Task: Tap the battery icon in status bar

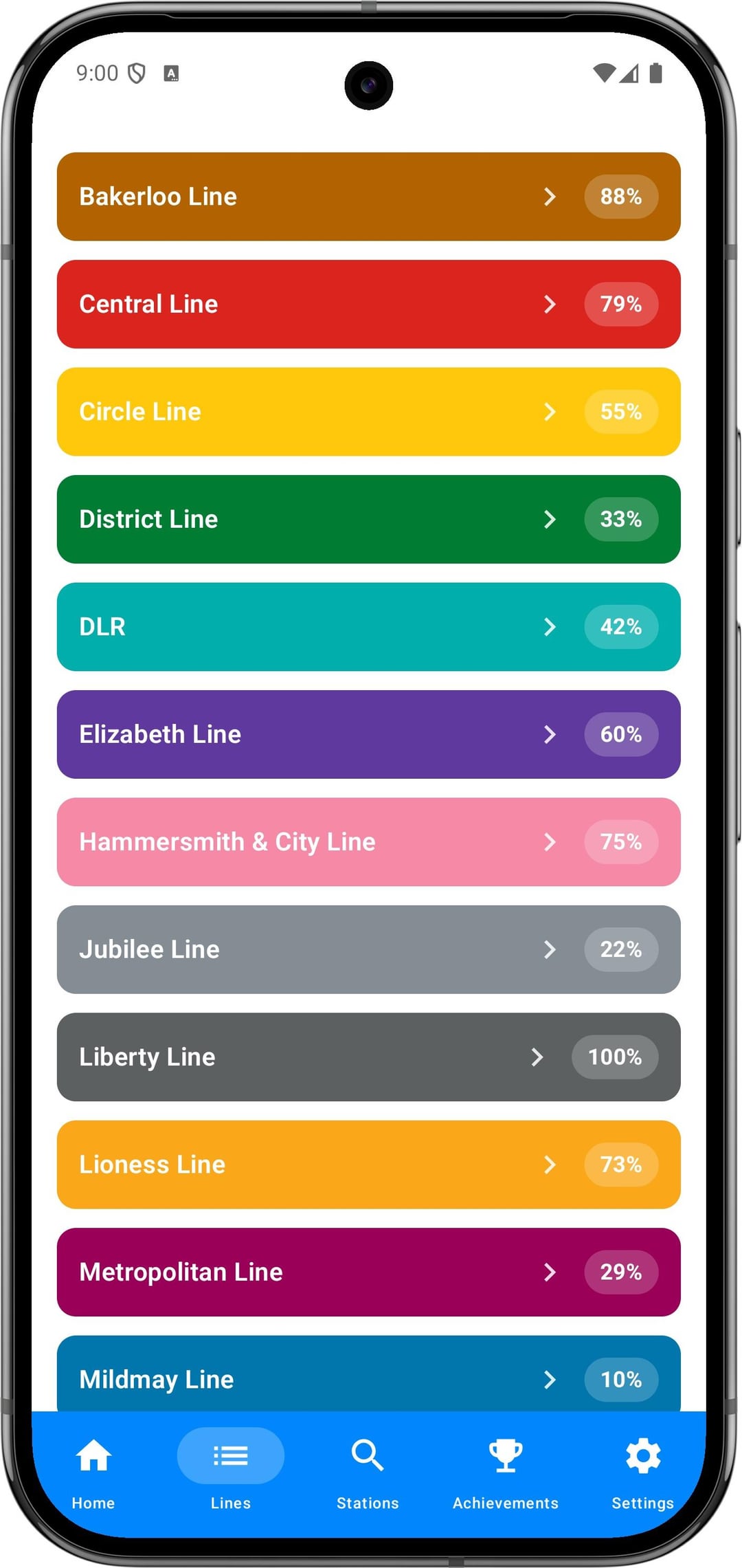Action: click(x=655, y=73)
